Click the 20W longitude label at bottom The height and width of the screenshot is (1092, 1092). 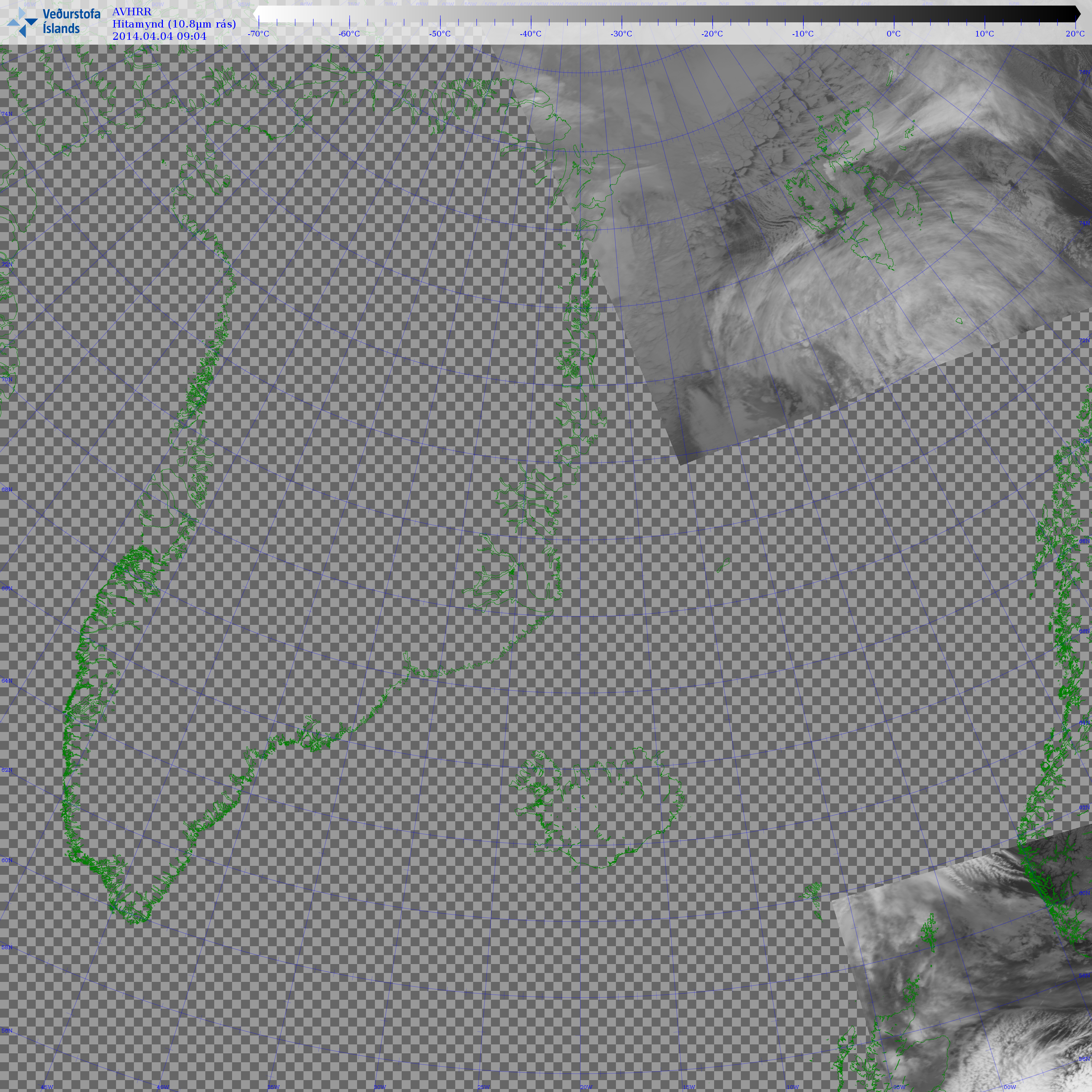click(586, 1087)
